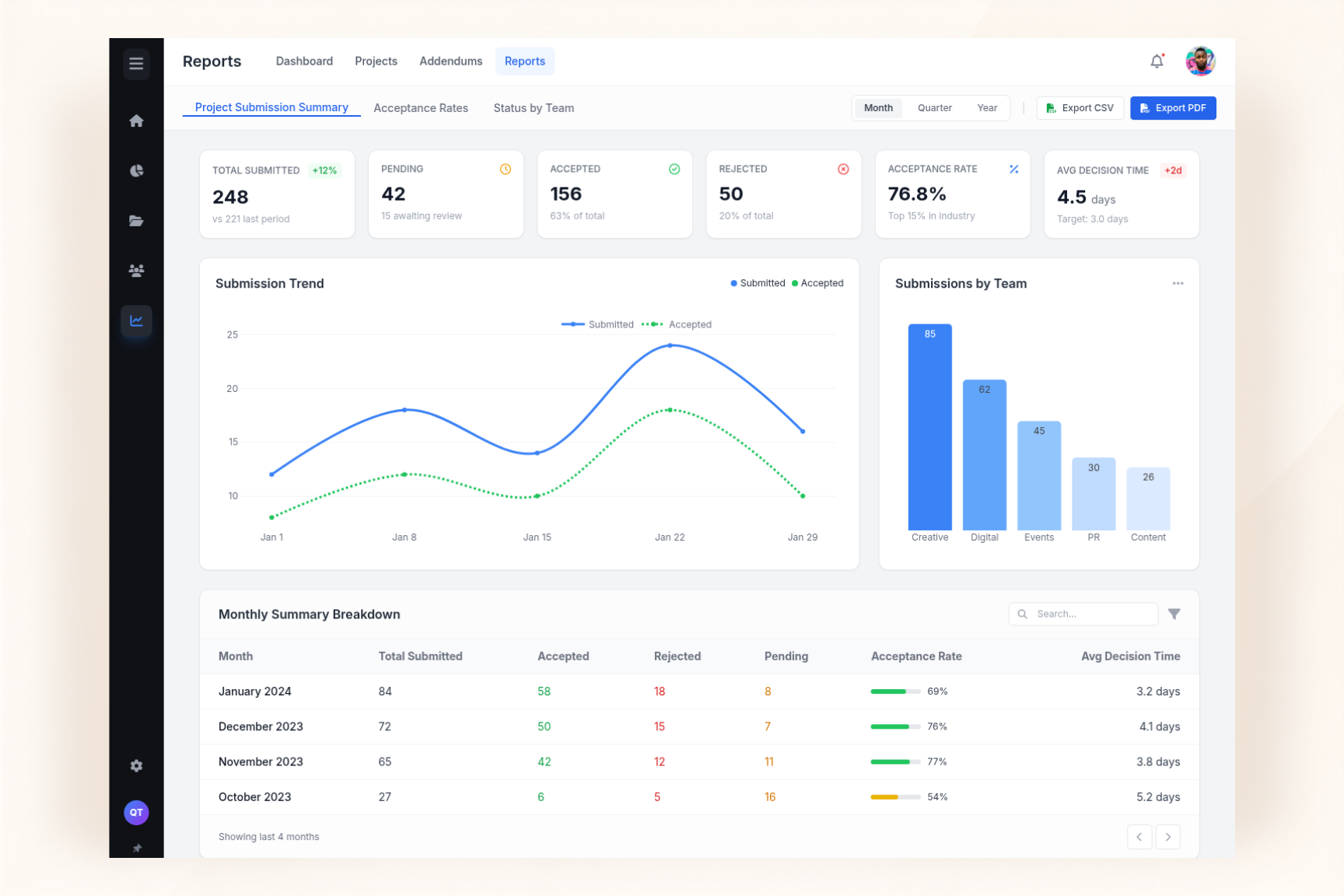Viewport: 1344px width, 896px height.
Task: Click the clock icon on Pending card
Action: 506,169
